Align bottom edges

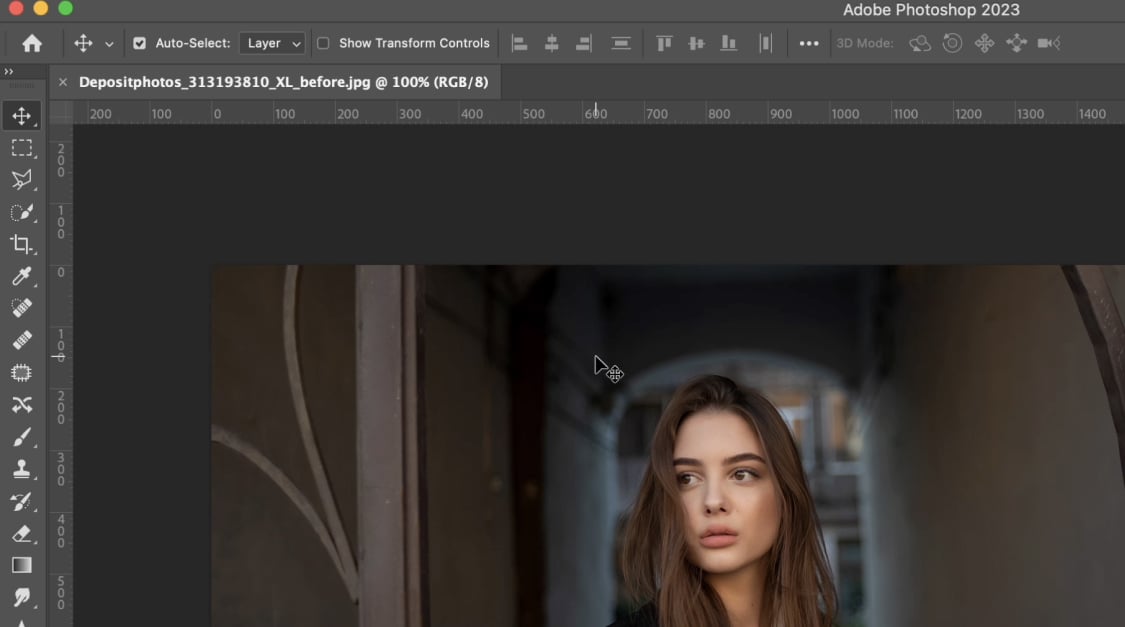(728, 43)
